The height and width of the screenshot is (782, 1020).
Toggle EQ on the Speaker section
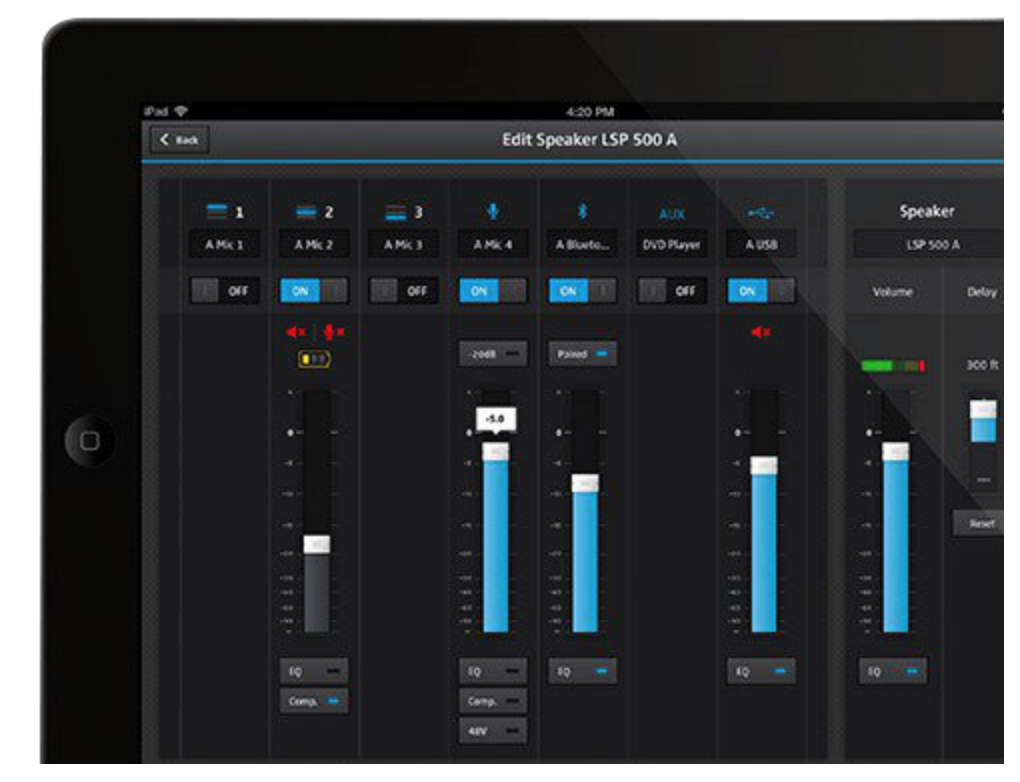(x=893, y=671)
